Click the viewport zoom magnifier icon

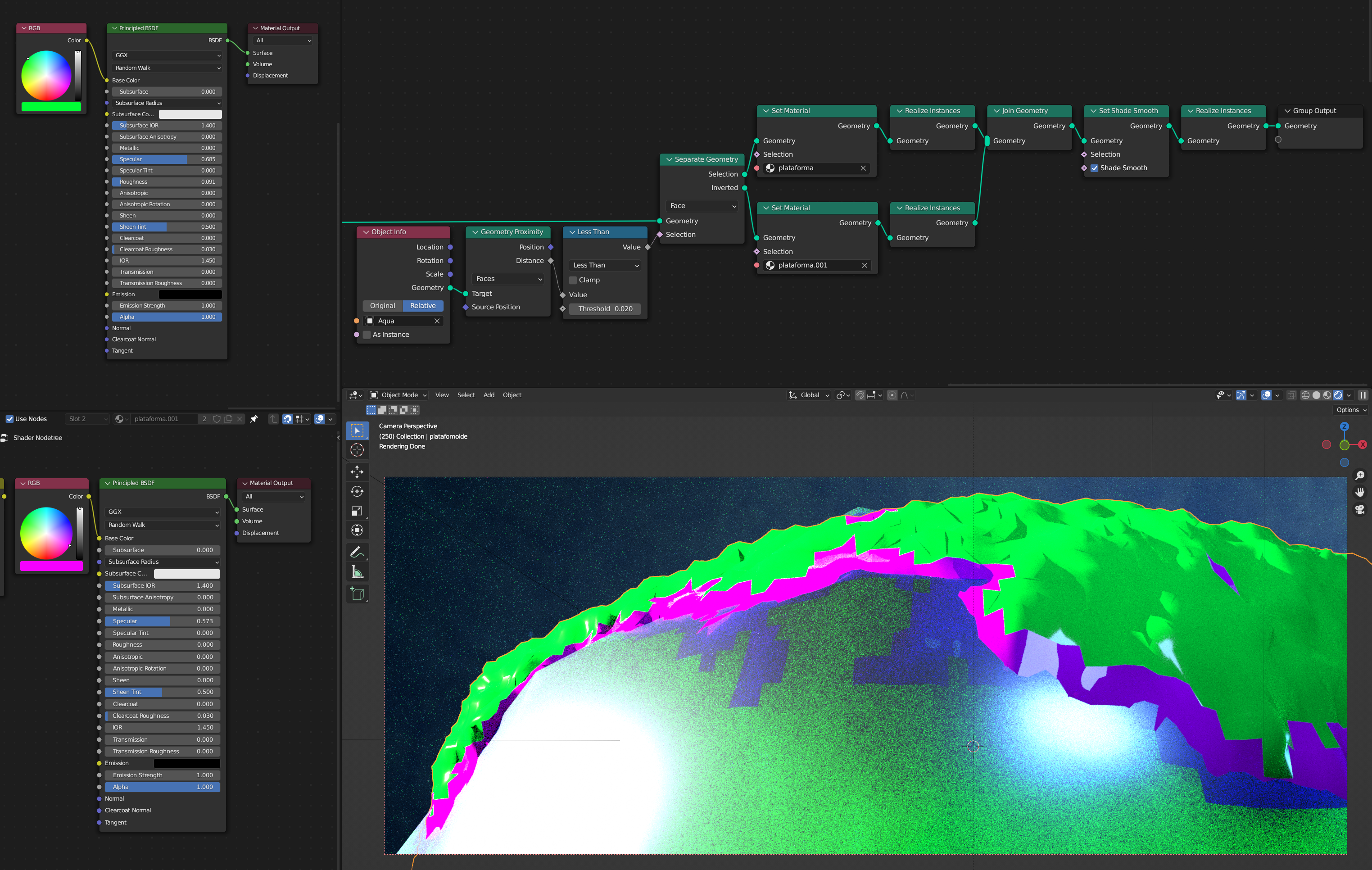1360,476
